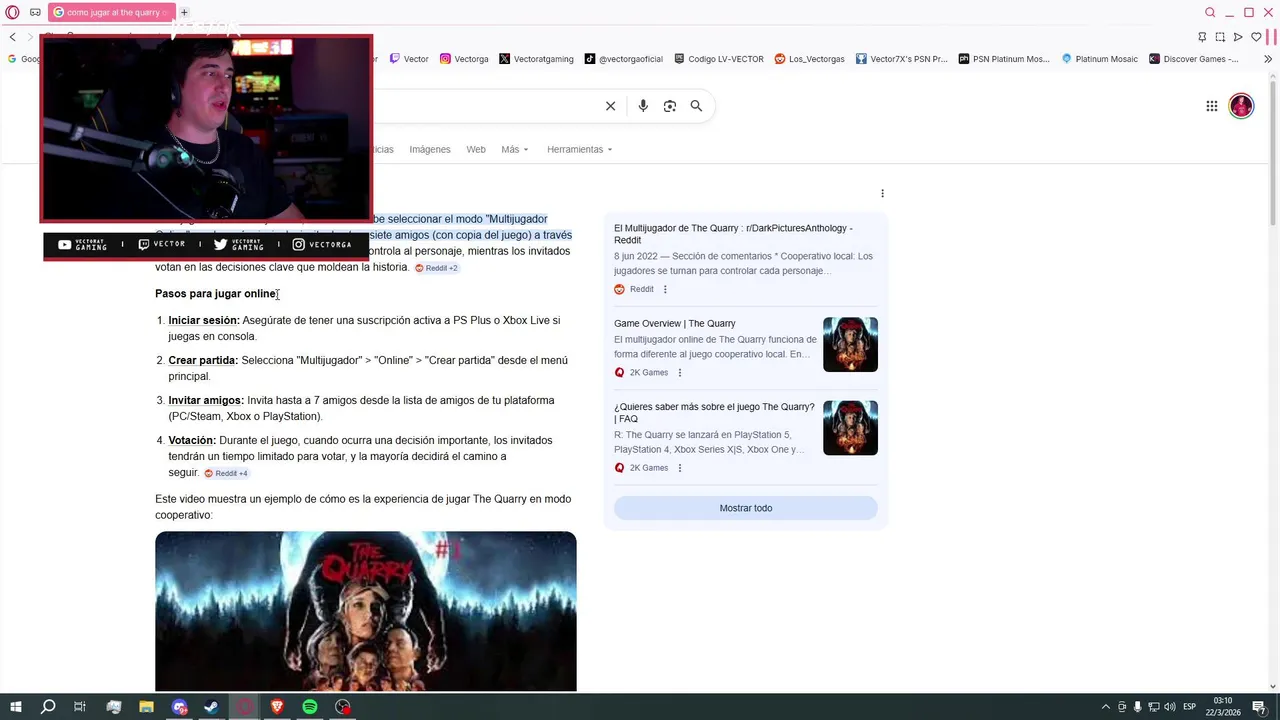Open options for the Reddit source result
The image size is (1280, 720).
point(665,289)
